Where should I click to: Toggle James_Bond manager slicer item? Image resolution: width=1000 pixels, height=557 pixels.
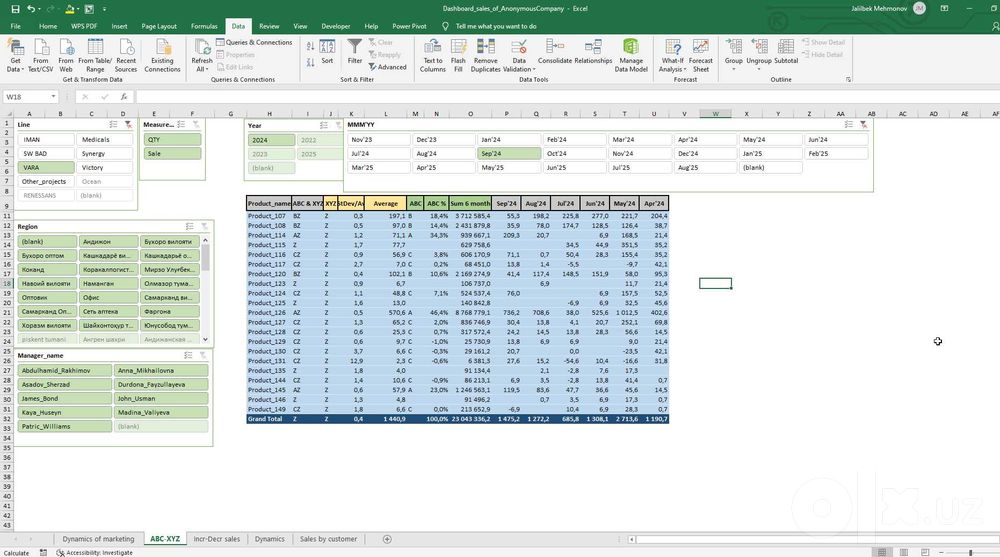pos(64,398)
